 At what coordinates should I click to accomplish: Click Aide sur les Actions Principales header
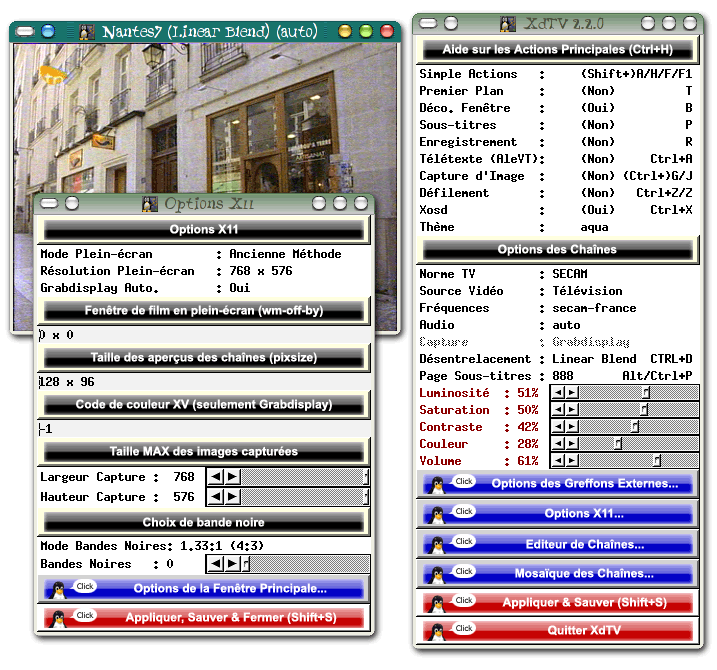point(557,50)
